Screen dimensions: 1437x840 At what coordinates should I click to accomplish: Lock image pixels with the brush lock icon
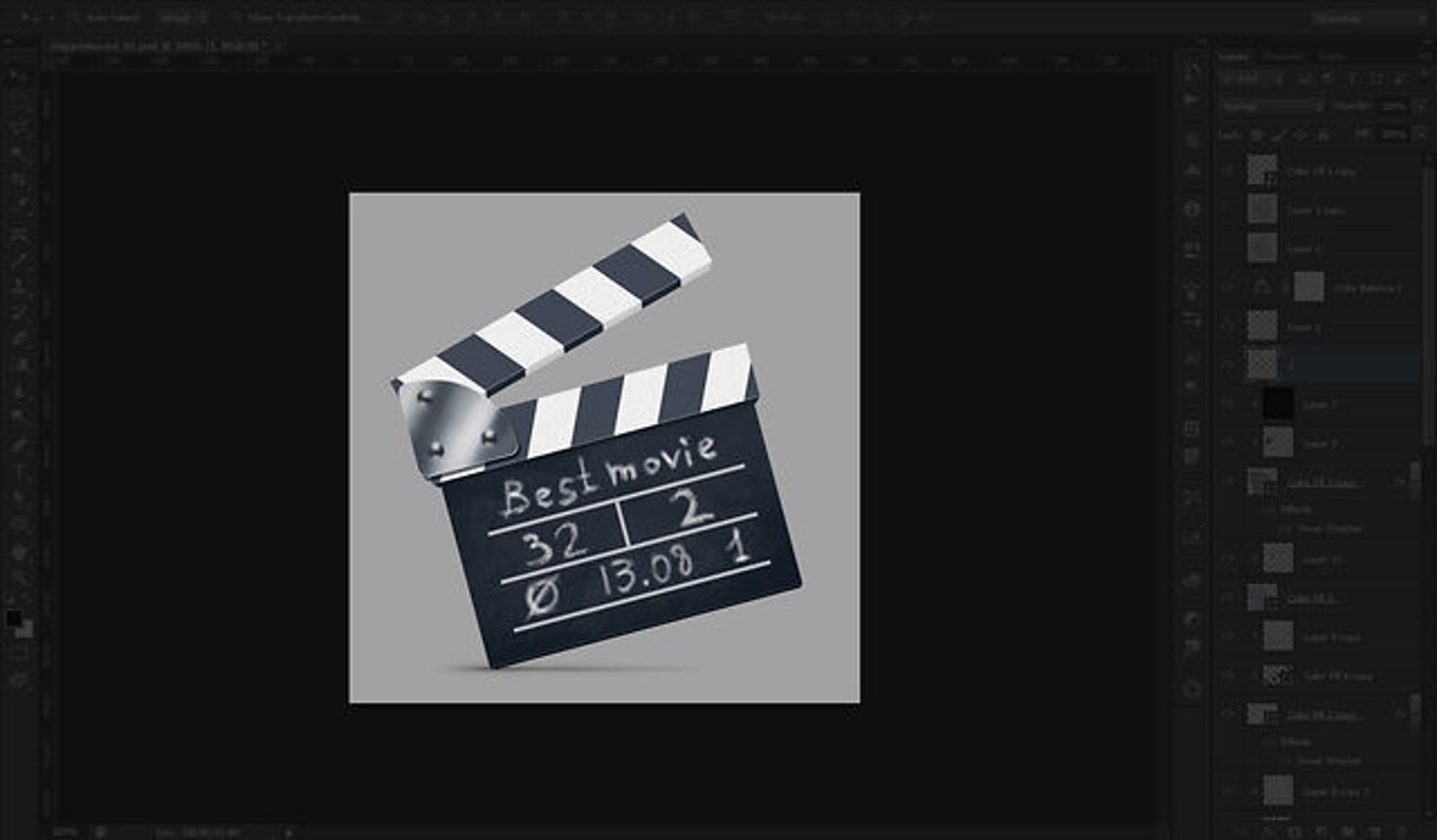(1278, 136)
